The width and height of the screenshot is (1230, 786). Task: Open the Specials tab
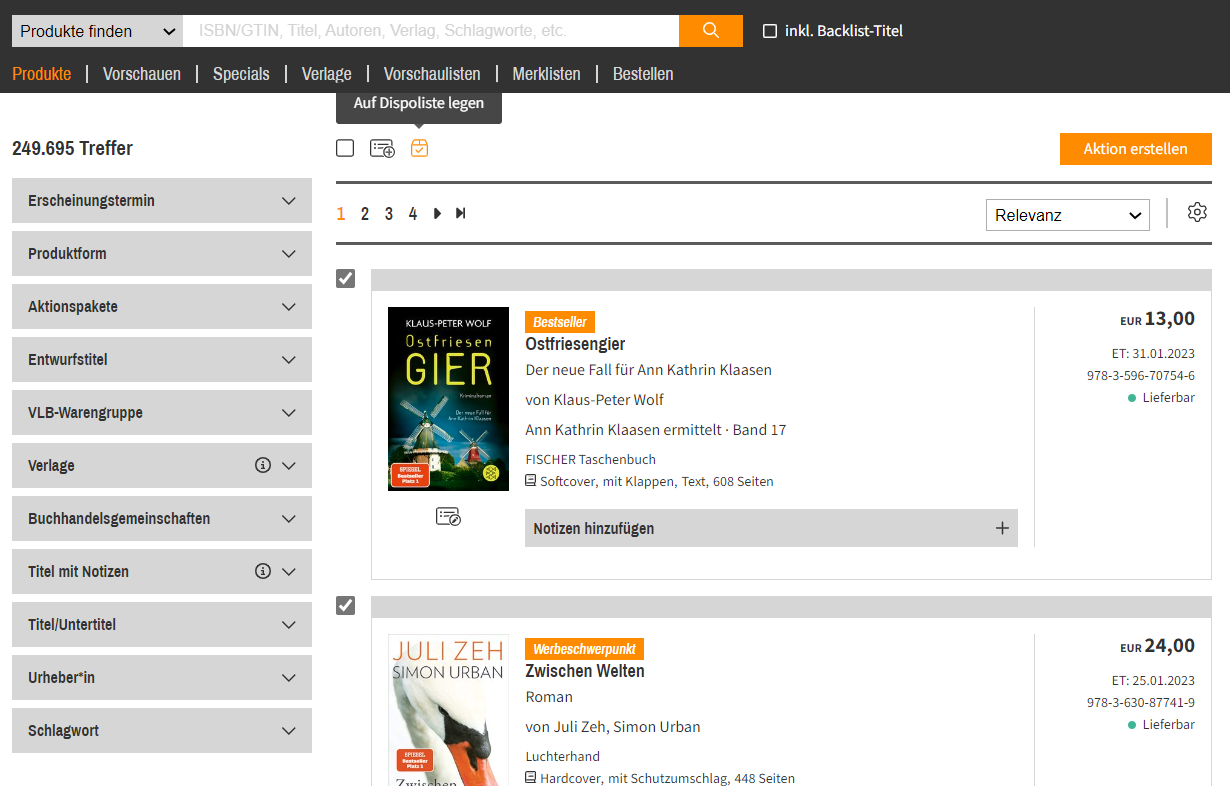(241, 74)
